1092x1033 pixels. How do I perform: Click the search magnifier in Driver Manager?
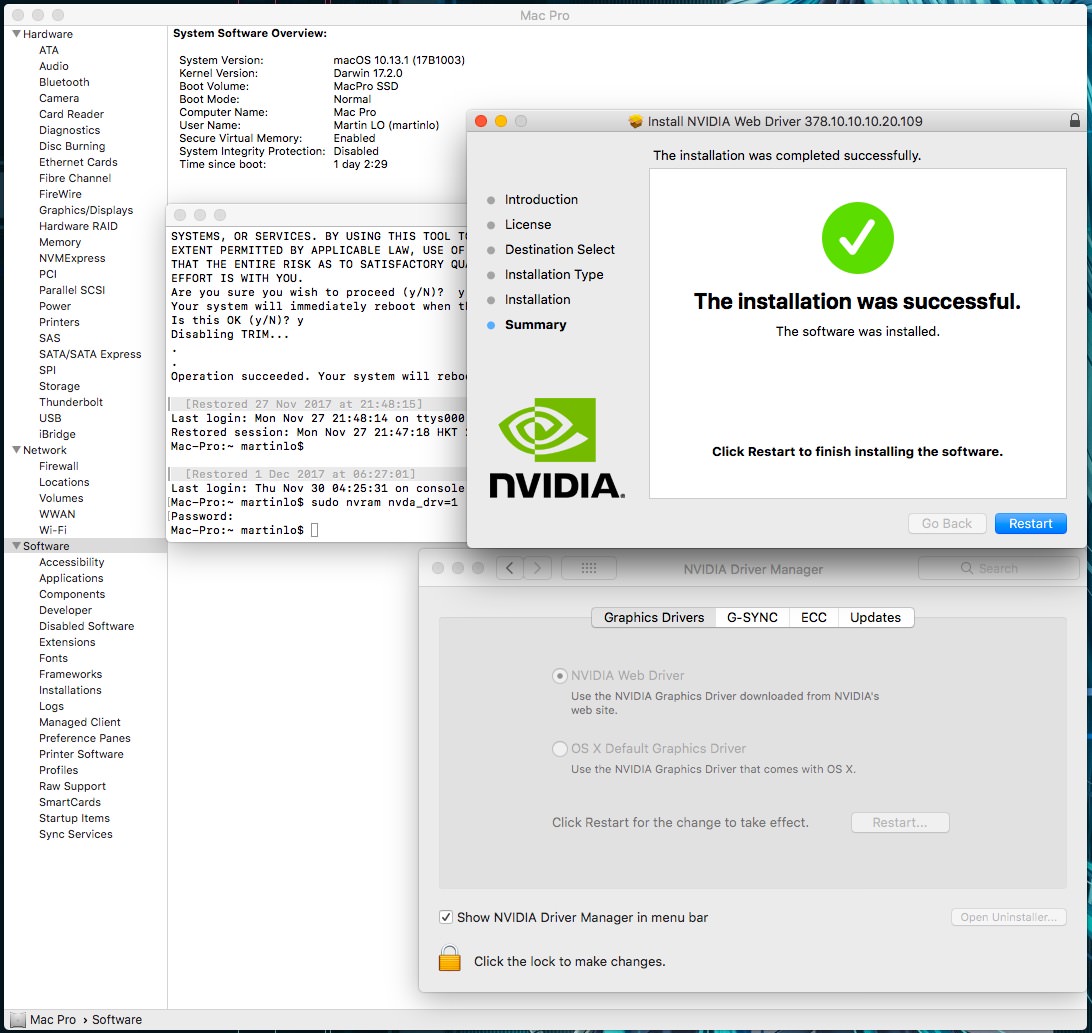pyautogui.click(x=967, y=568)
